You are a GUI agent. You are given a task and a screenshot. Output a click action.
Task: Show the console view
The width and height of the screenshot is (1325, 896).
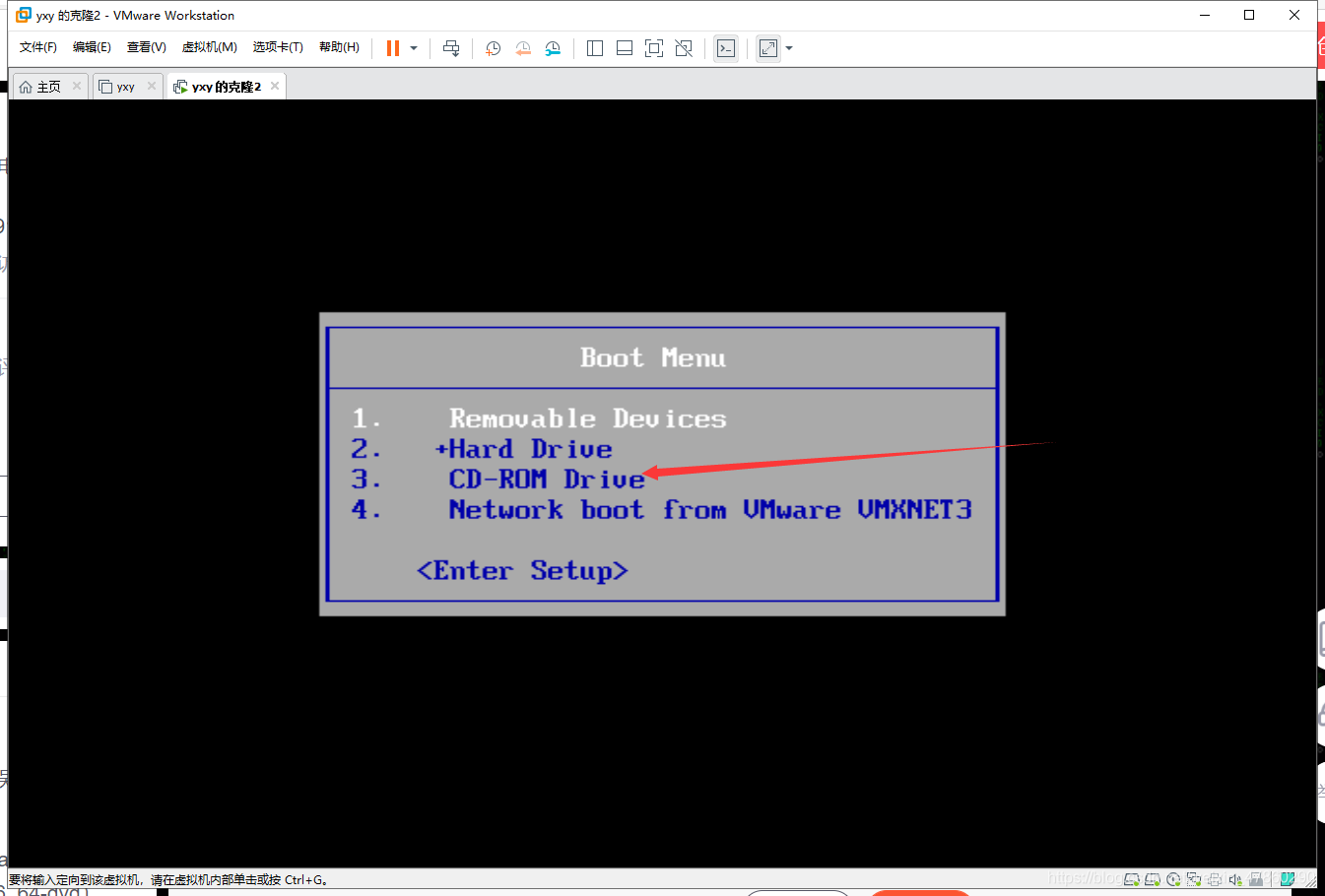point(726,48)
